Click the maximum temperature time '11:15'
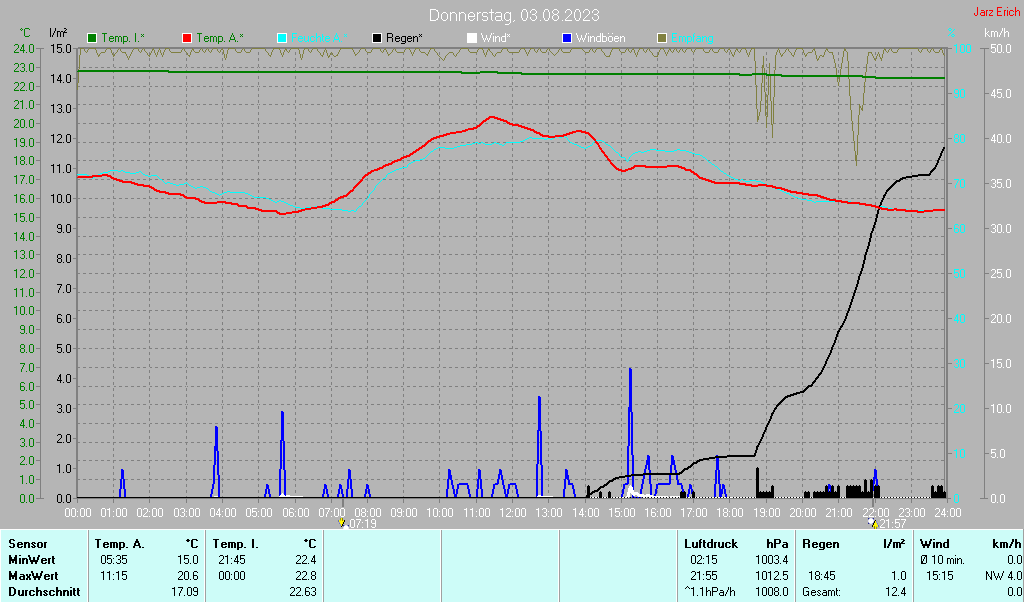The height and width of the screenshot is (602, 1024). pyautogui.click(x=114, y=576)
